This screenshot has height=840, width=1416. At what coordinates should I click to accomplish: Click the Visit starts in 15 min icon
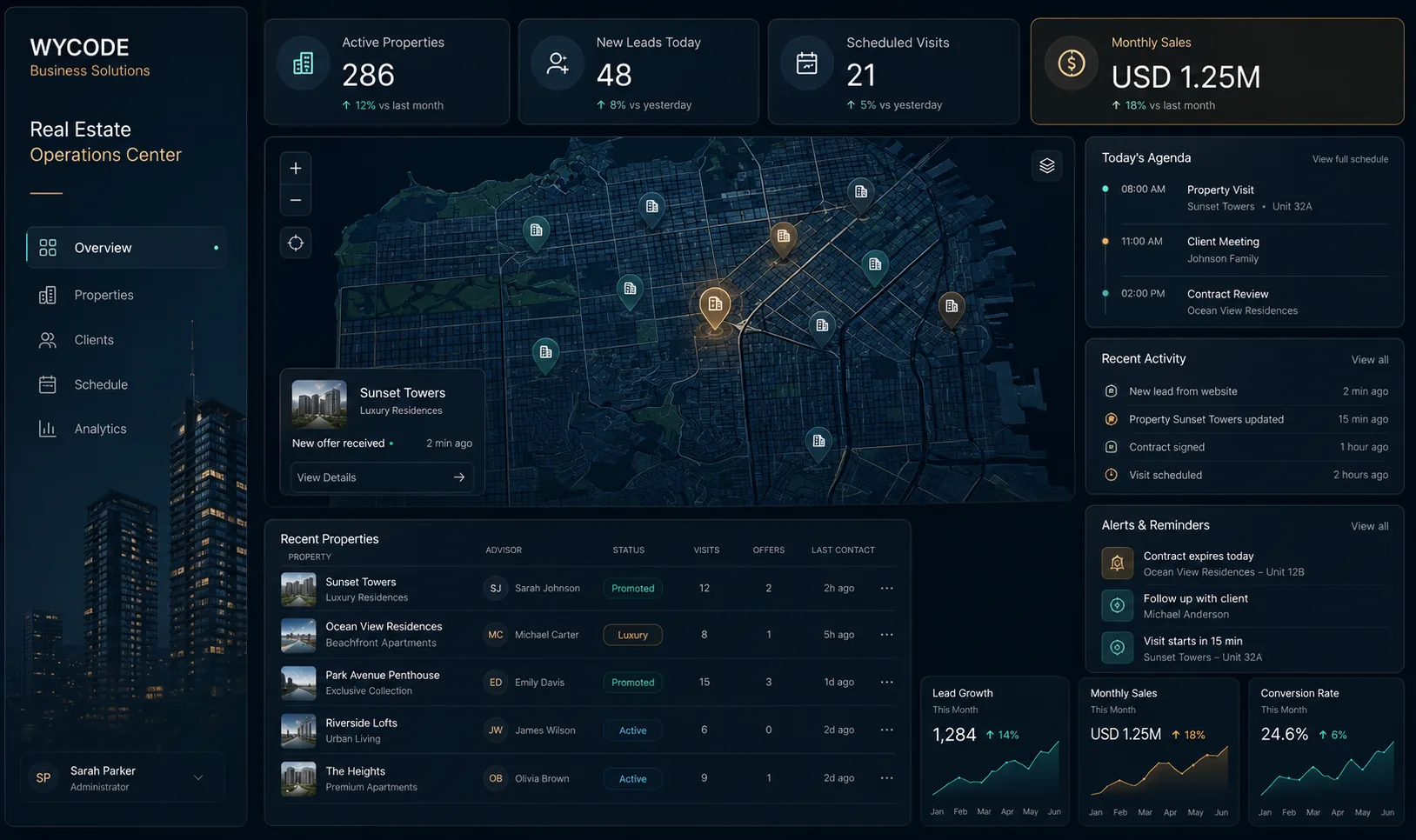tap(1117, 648)
